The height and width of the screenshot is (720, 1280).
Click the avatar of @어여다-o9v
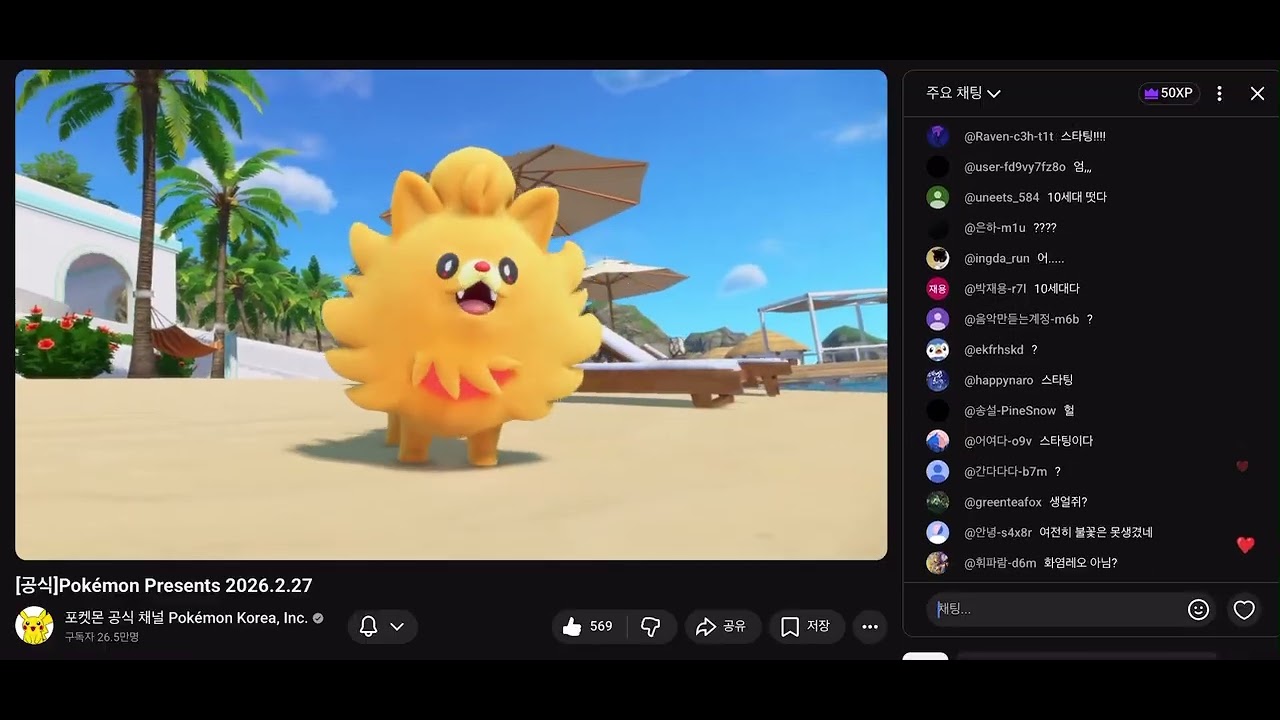[x=937, y=441]
